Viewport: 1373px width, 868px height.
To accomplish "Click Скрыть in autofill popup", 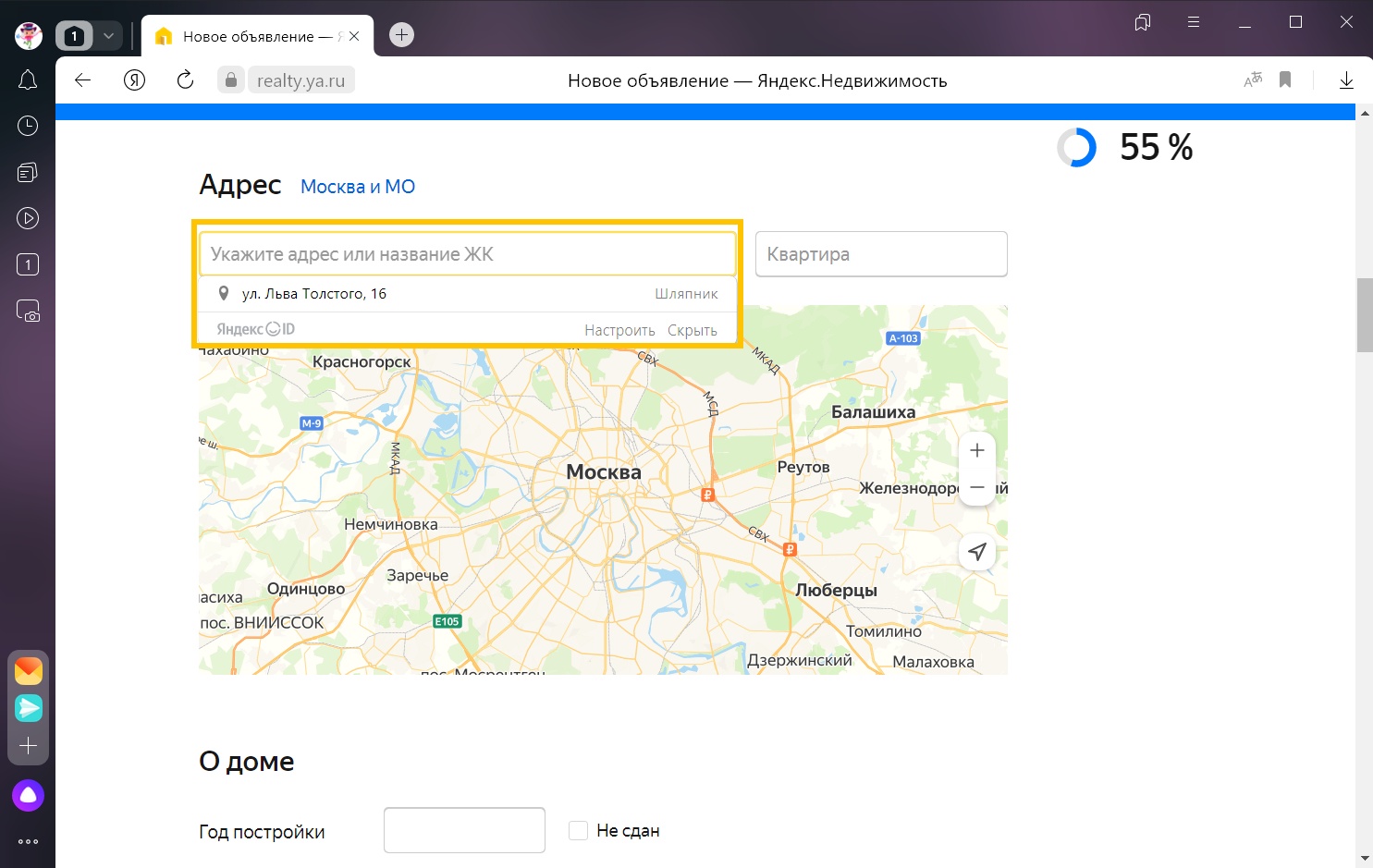I will pyautogui.click(x=693, y=330).
